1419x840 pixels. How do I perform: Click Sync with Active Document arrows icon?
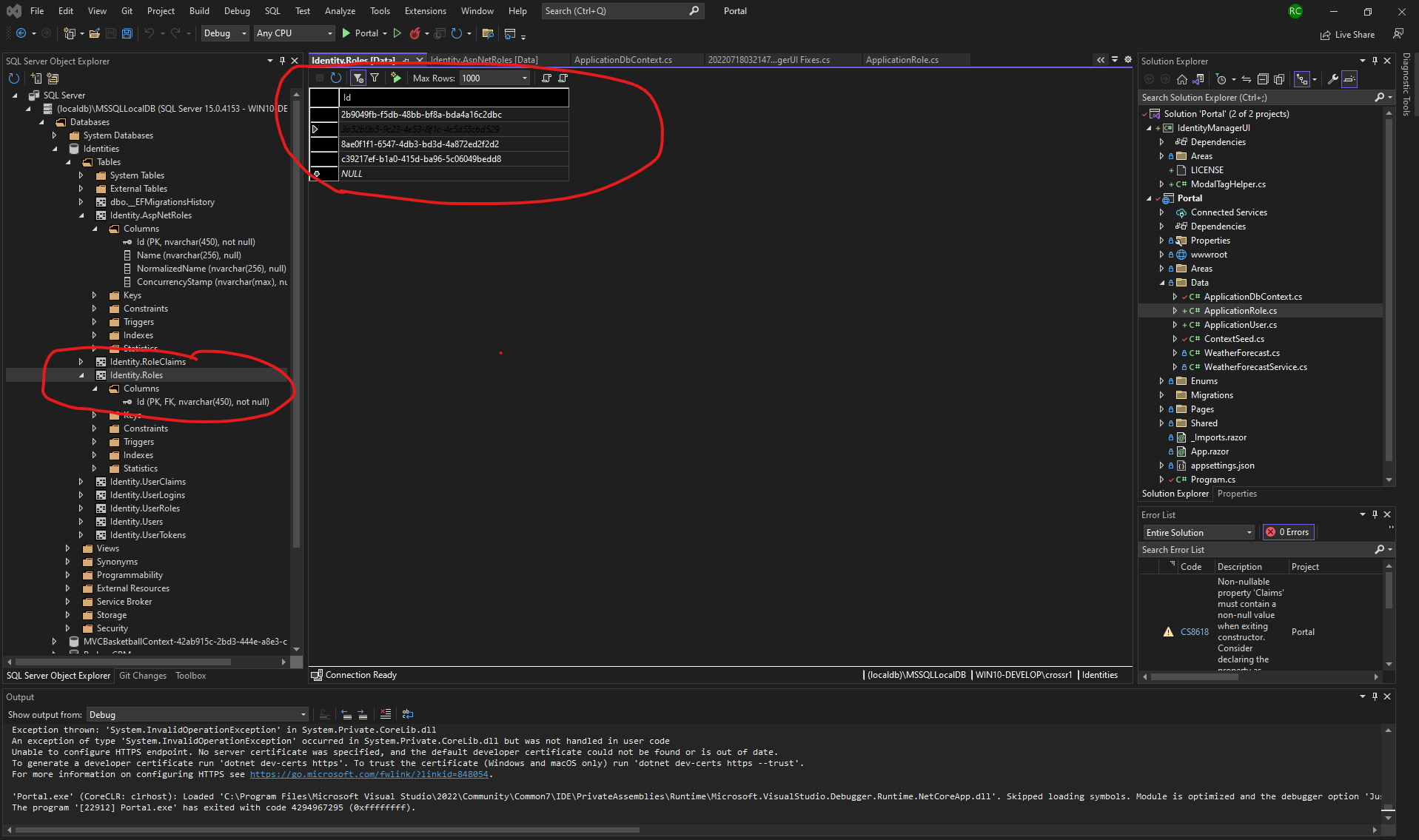click(x=1247, y=79)
